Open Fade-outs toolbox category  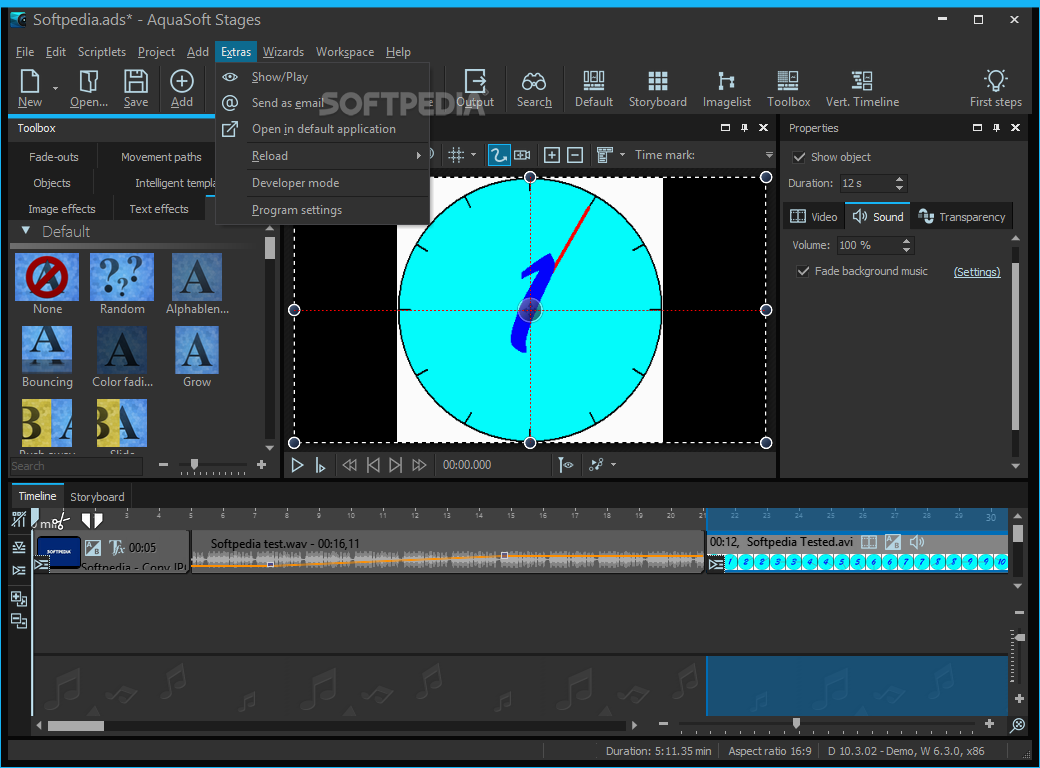tap(54, 157)
